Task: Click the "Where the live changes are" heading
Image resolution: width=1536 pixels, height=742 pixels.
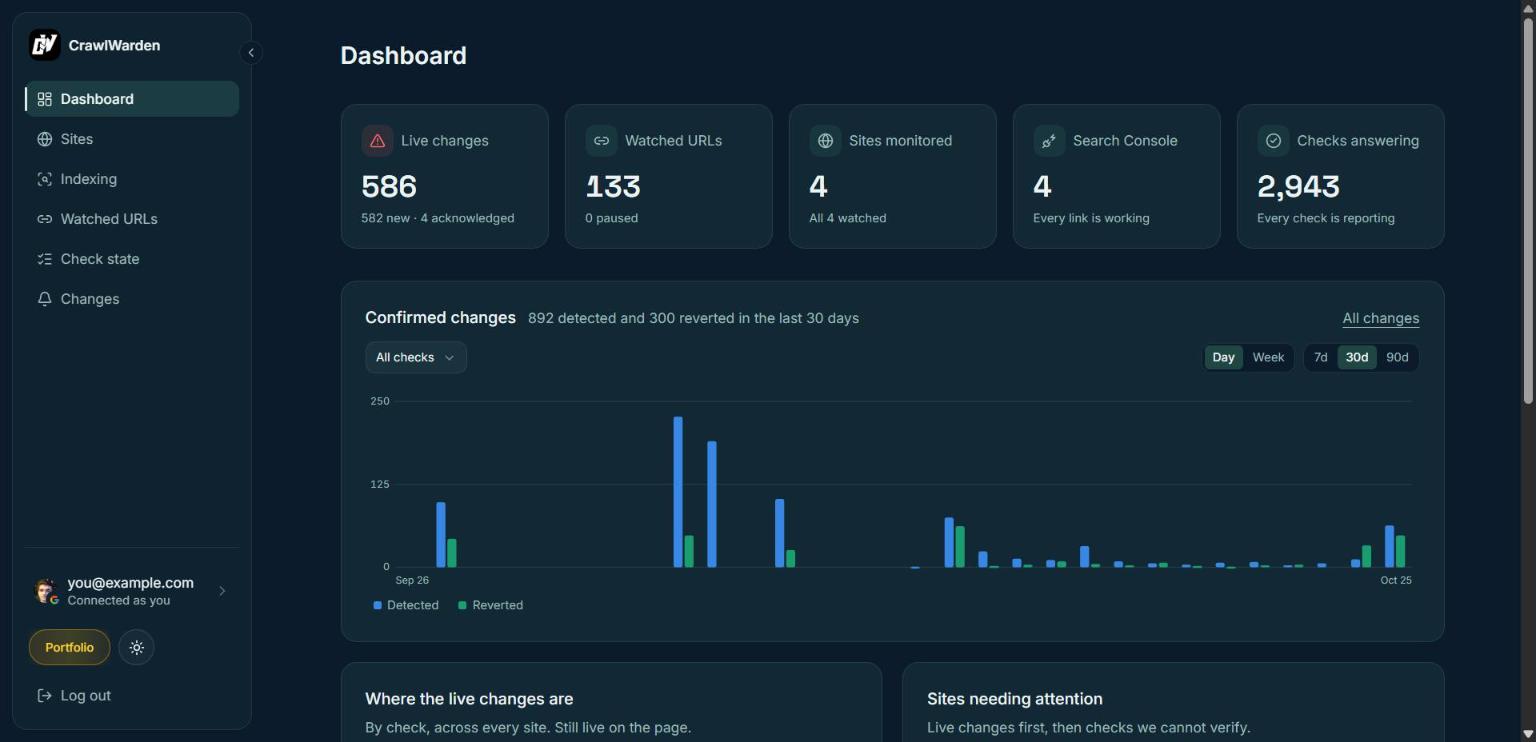Action: click(469, 699)
